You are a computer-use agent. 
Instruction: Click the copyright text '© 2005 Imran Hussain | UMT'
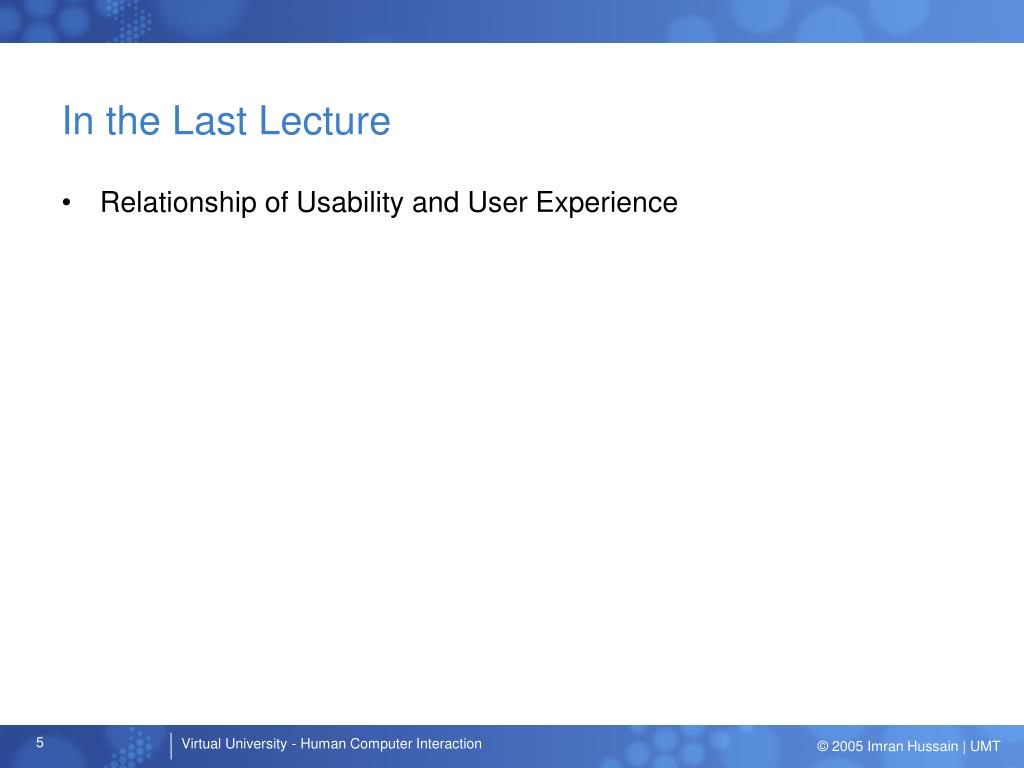908,746
